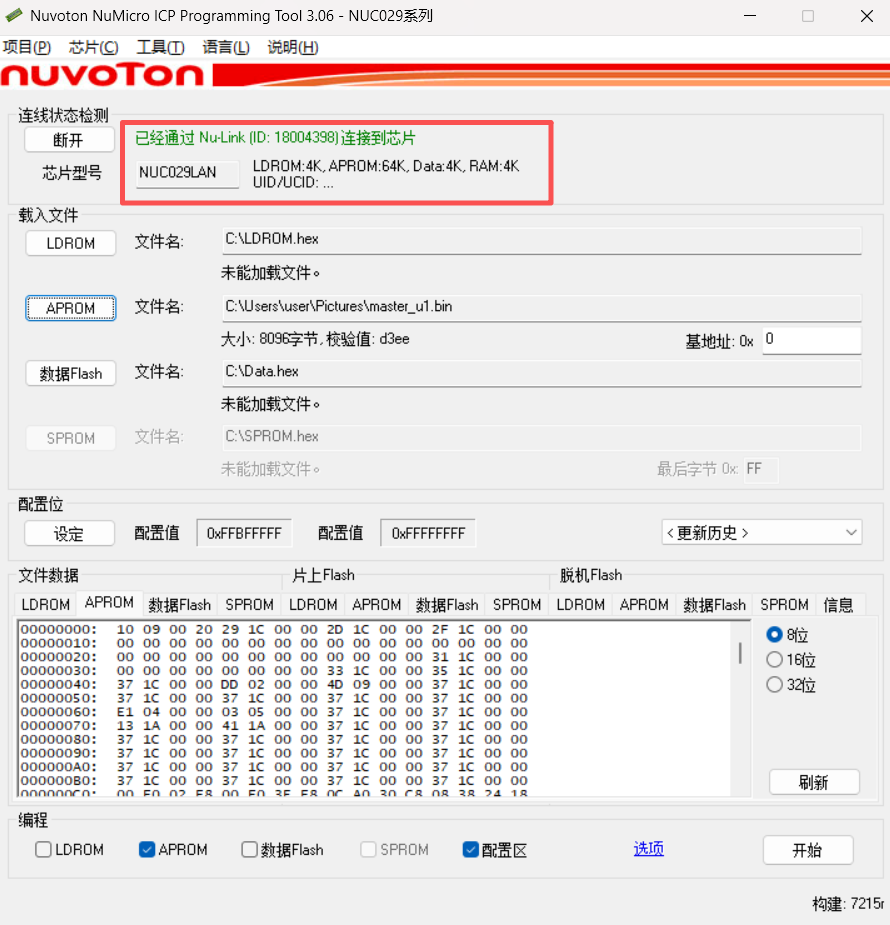This screenshot has height=925, width=890.
Task: Select the 32位 display radio button
Action: coord(774,685)
